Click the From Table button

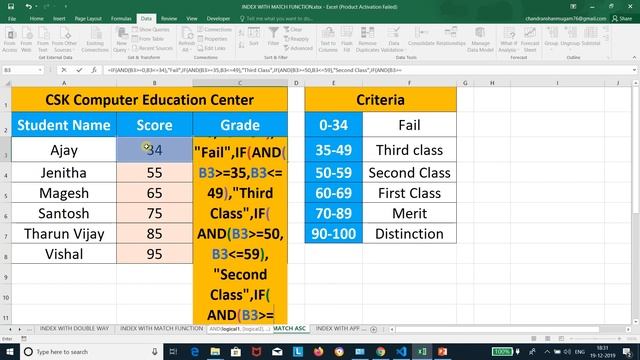pyautogui.click(x=148, y=39)
